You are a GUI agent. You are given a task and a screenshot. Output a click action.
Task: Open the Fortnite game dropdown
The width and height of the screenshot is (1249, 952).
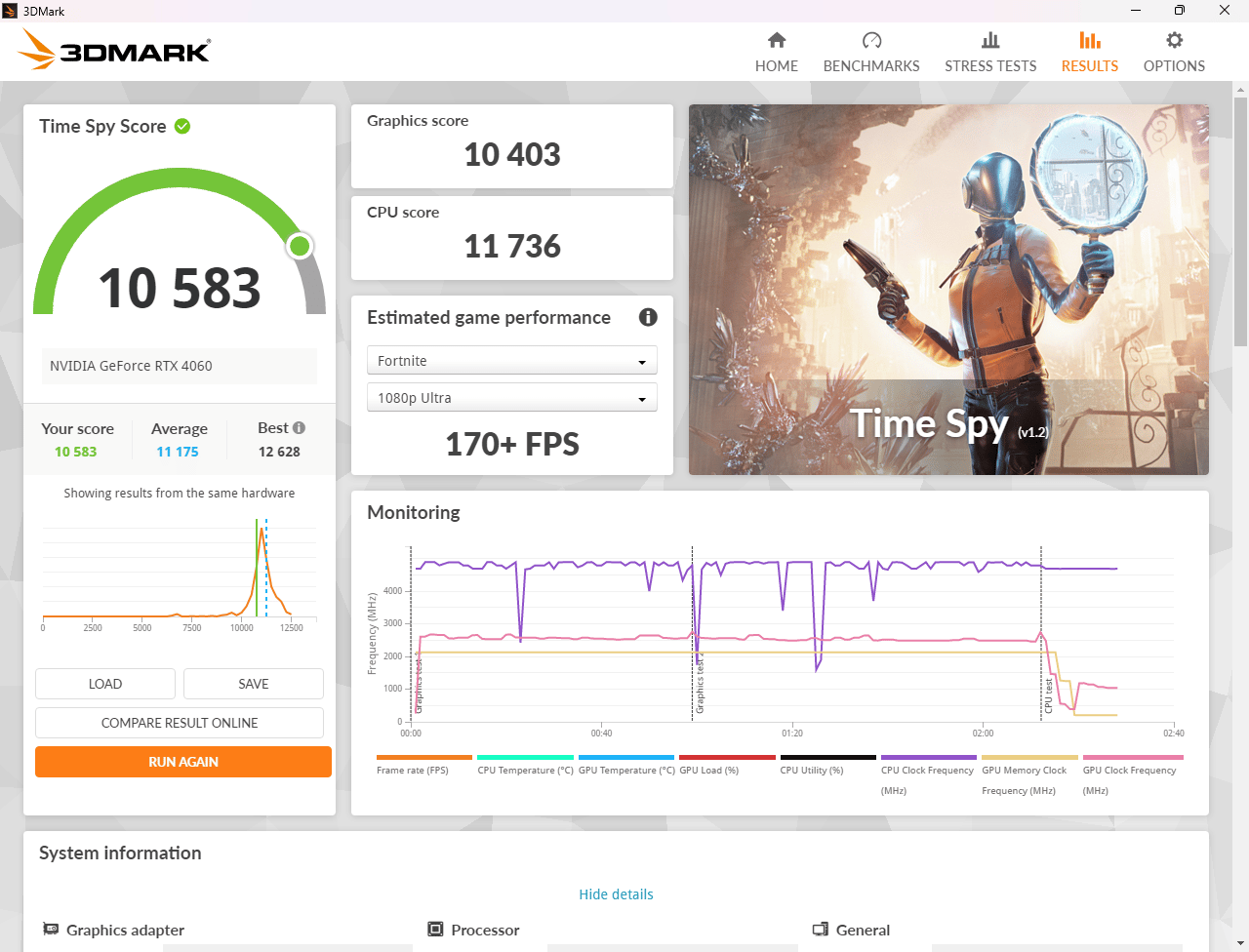pos(512,361)
